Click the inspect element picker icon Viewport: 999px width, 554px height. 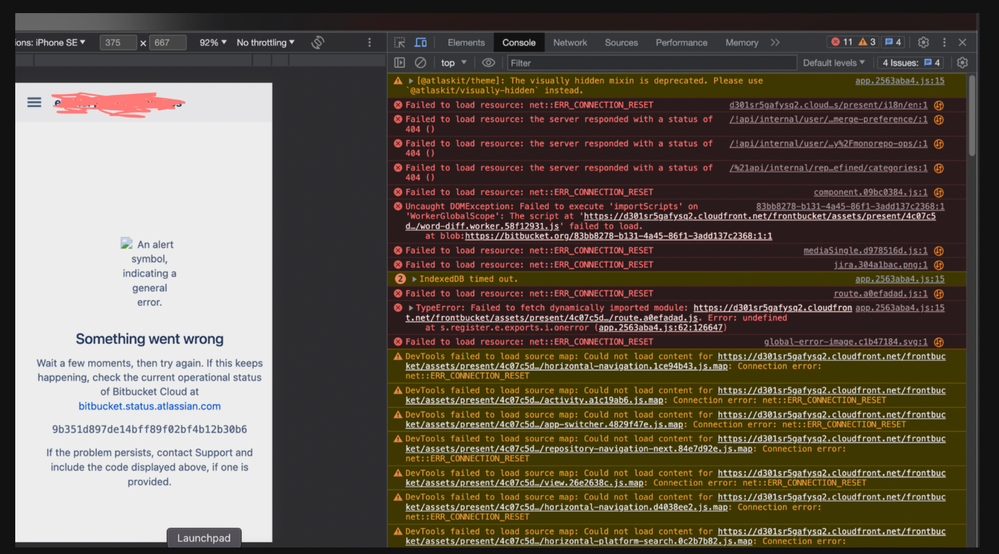click(400, 43)
